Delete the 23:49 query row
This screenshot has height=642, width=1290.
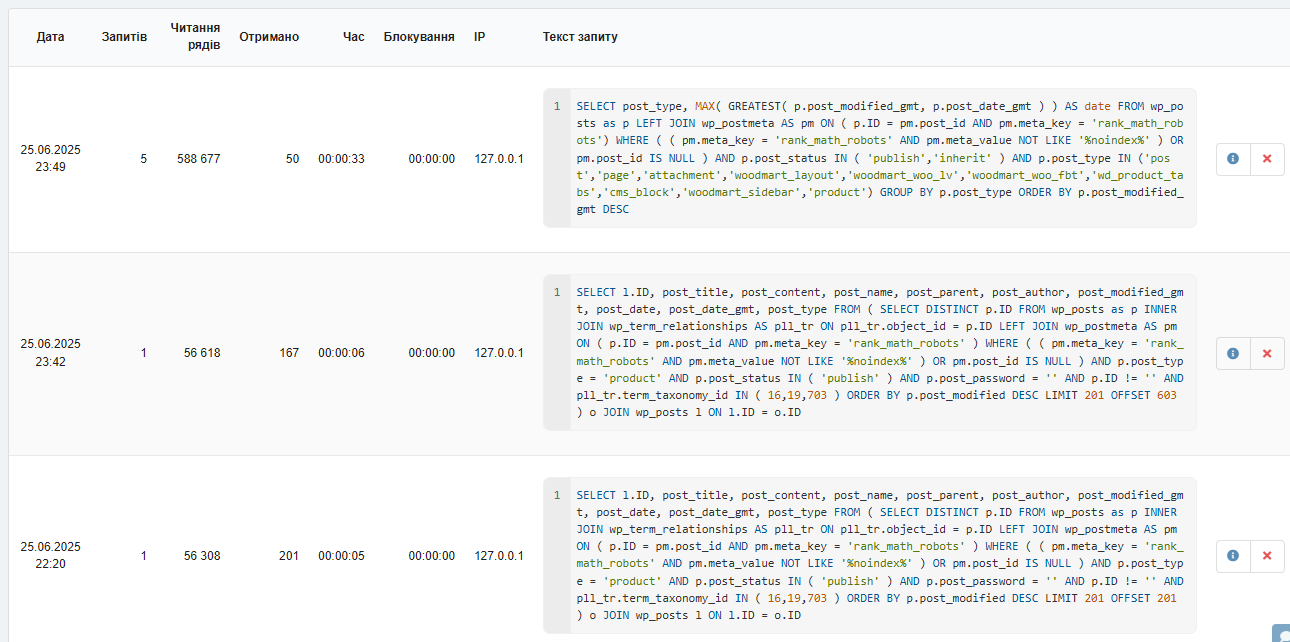click(x=1267, y=159)
